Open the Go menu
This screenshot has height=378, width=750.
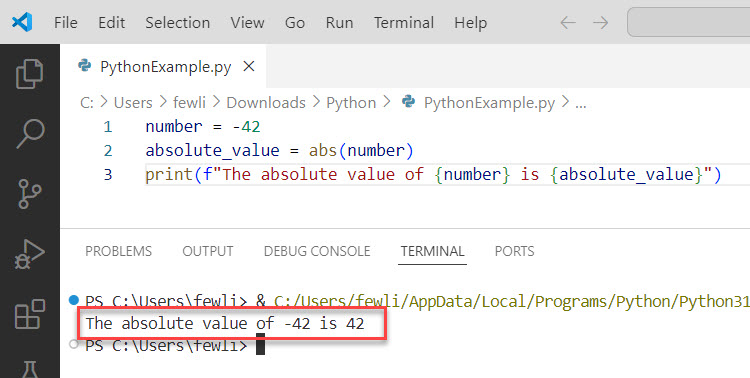click(295, 22)
